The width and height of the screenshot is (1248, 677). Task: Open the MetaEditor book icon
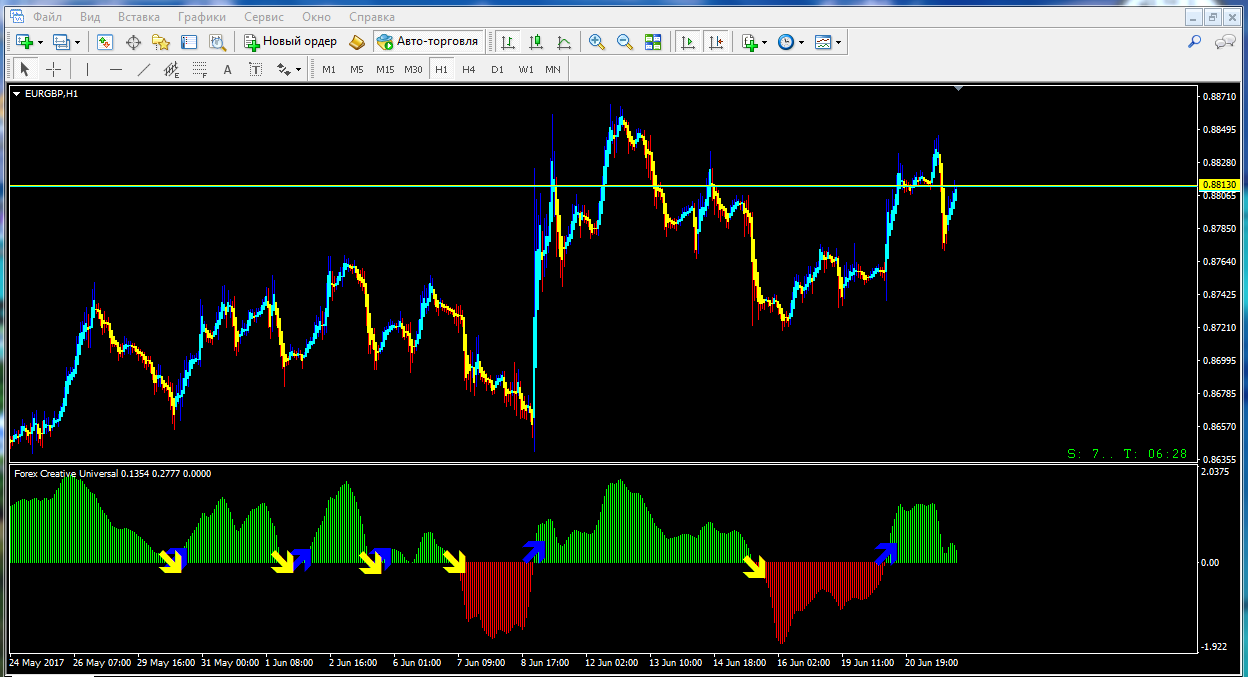(x=356, y=42)
